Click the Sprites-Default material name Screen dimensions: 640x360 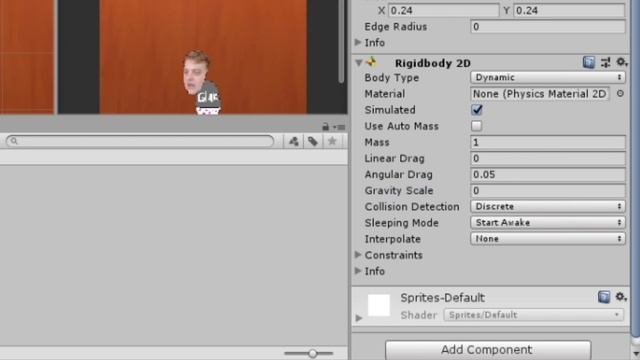click(442, 298)
